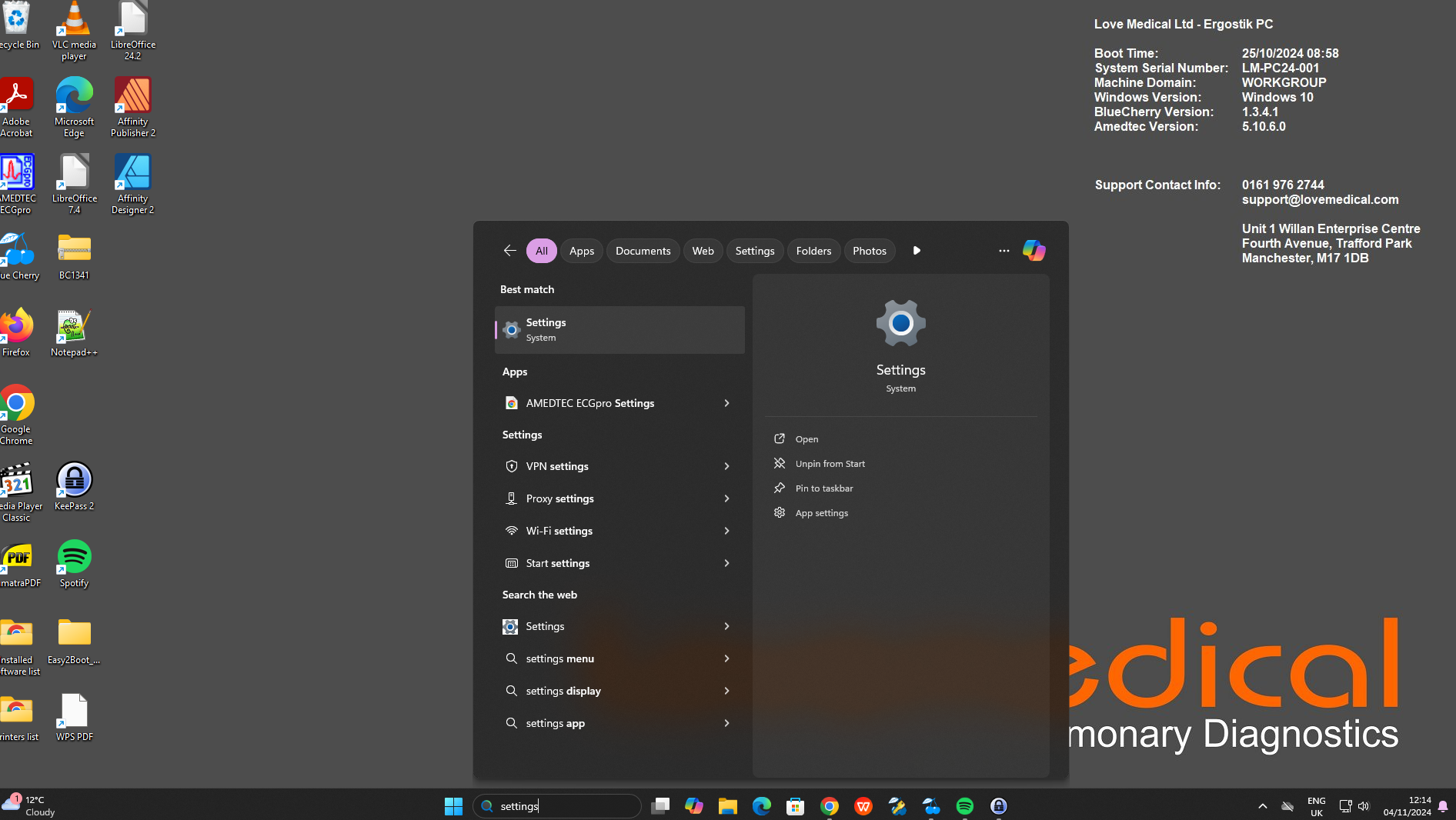The width and height of the screenshot is (1456, 820).
Task: Open Installed software list folder
Action: (x=19, y=646)
